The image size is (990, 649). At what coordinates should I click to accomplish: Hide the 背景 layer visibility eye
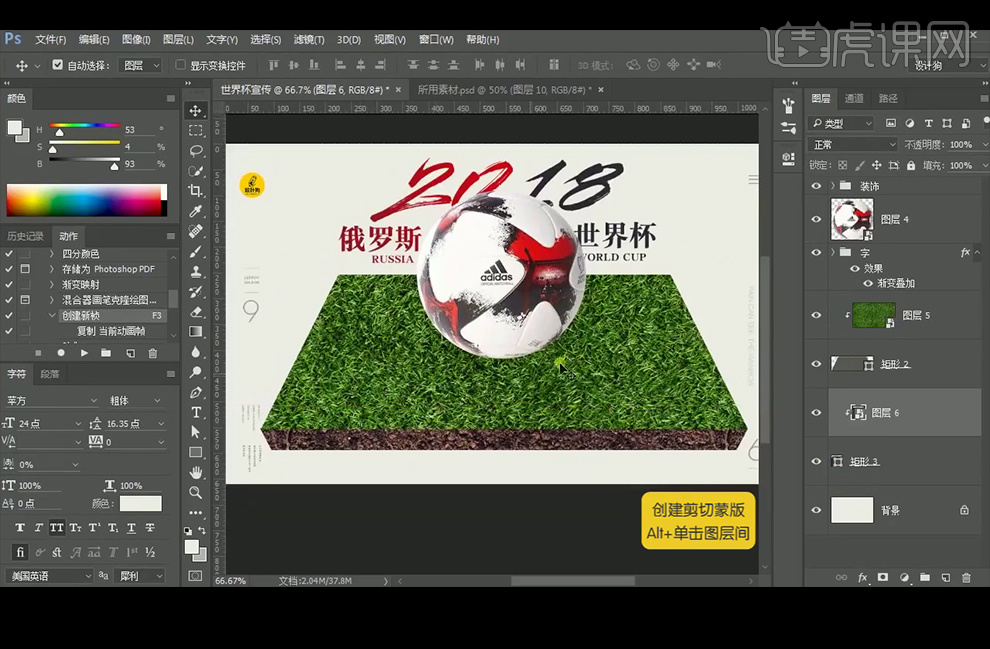[x=816, y=510]
